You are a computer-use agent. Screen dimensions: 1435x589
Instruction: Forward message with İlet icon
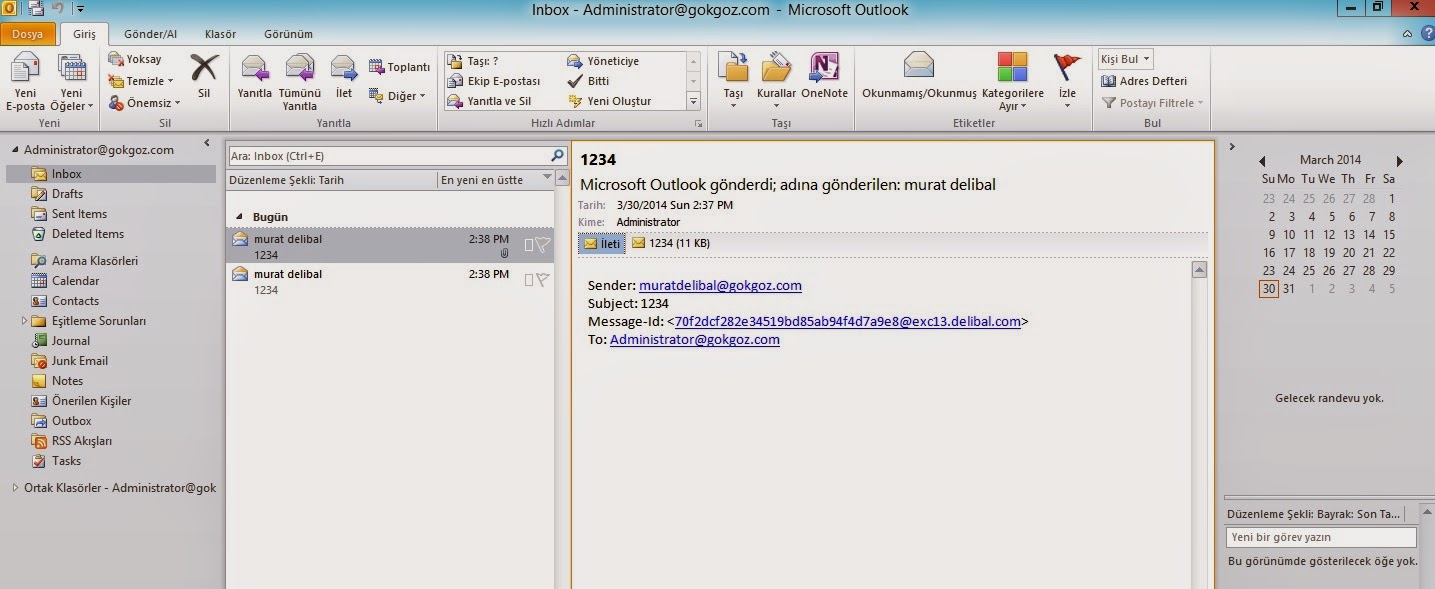click(344, 69)
